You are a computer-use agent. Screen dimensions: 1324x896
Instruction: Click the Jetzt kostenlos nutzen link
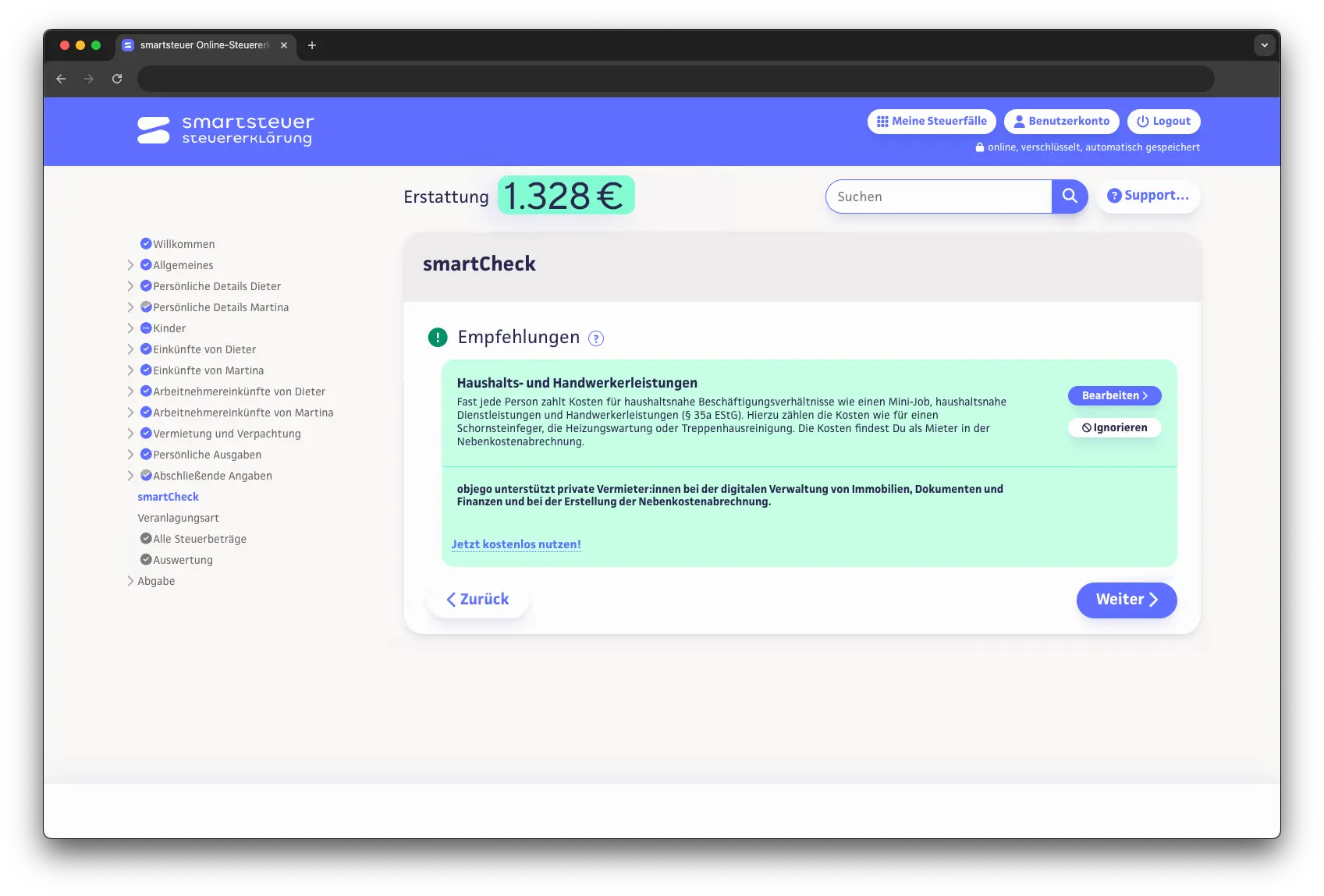pos(516,544)
